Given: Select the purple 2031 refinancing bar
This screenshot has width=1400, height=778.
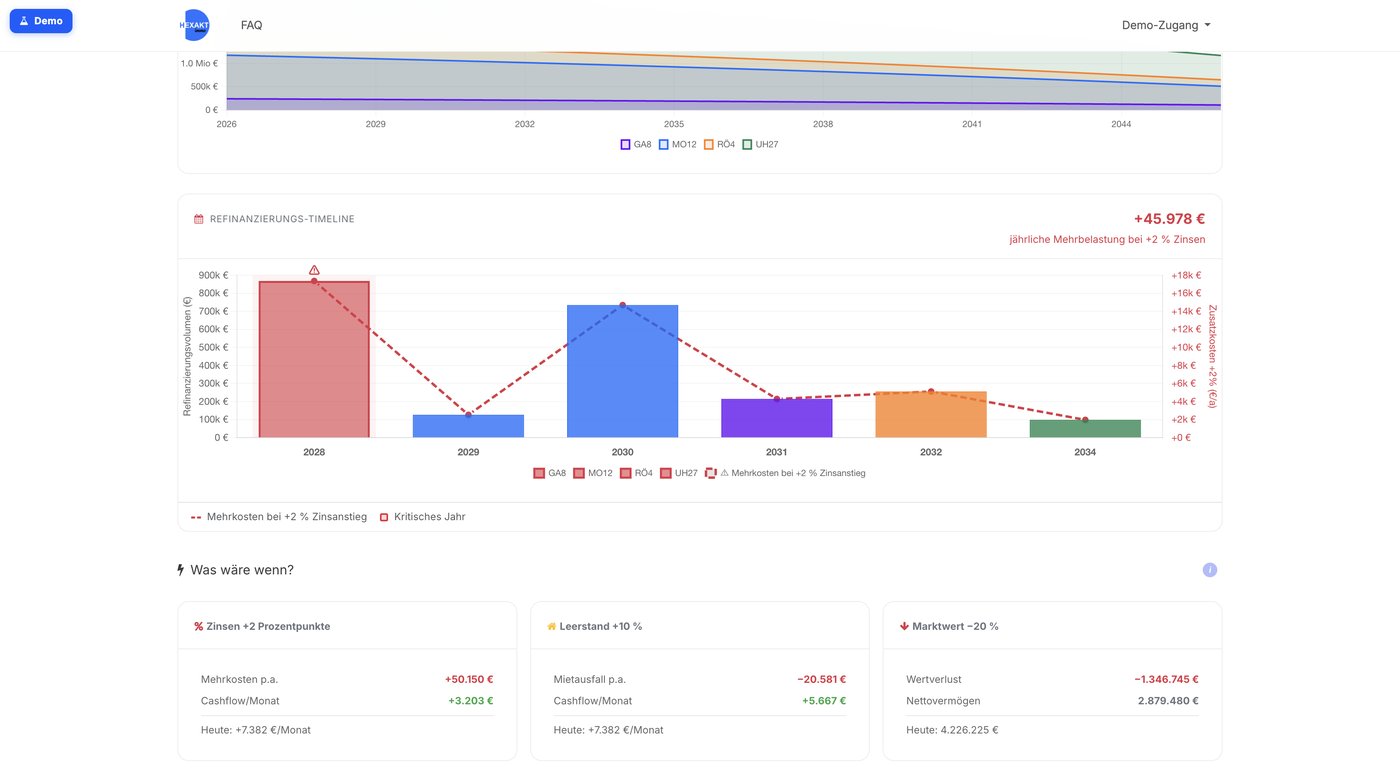Looking at the screenshot, I should (x=777, y=418).
